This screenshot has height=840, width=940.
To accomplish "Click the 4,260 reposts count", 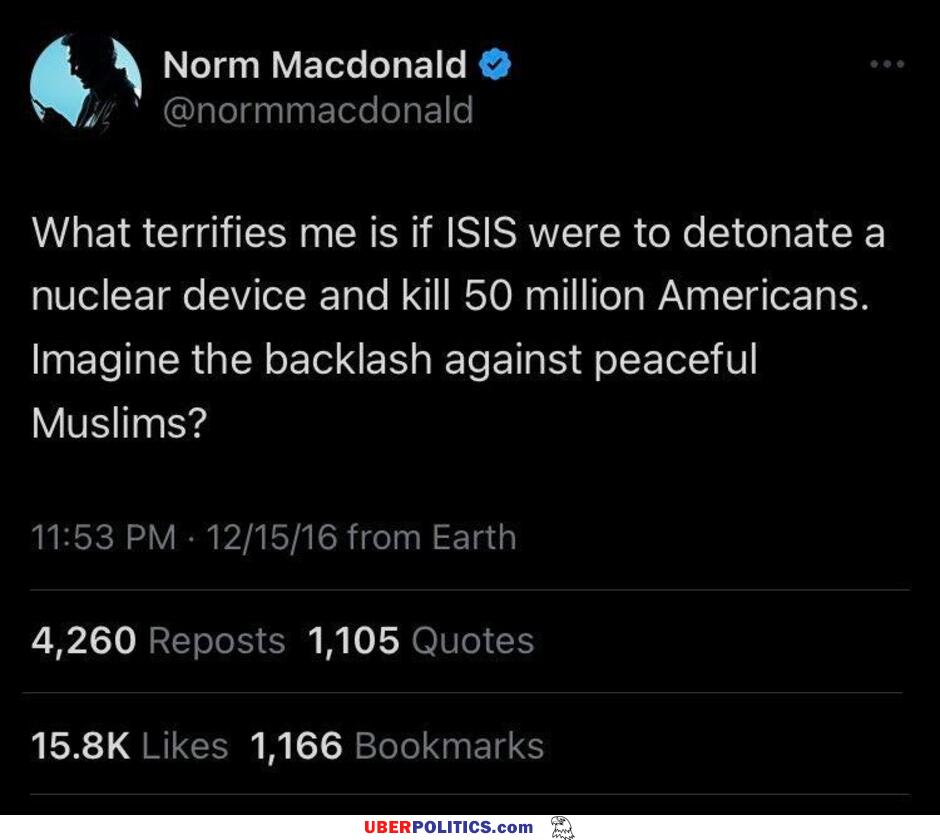I will coord(84,641).
